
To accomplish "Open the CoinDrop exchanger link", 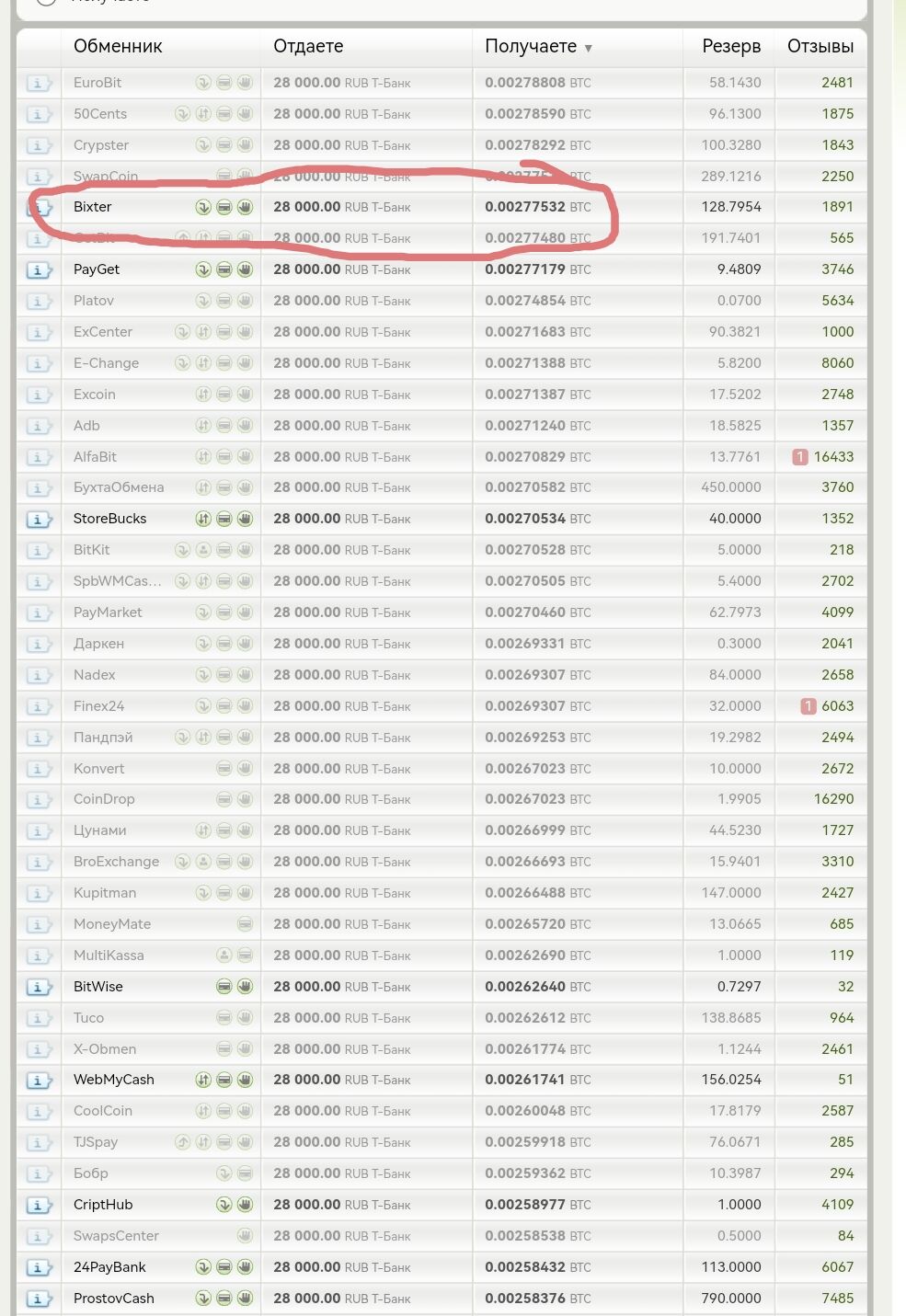I will click(x=104, y=799).
